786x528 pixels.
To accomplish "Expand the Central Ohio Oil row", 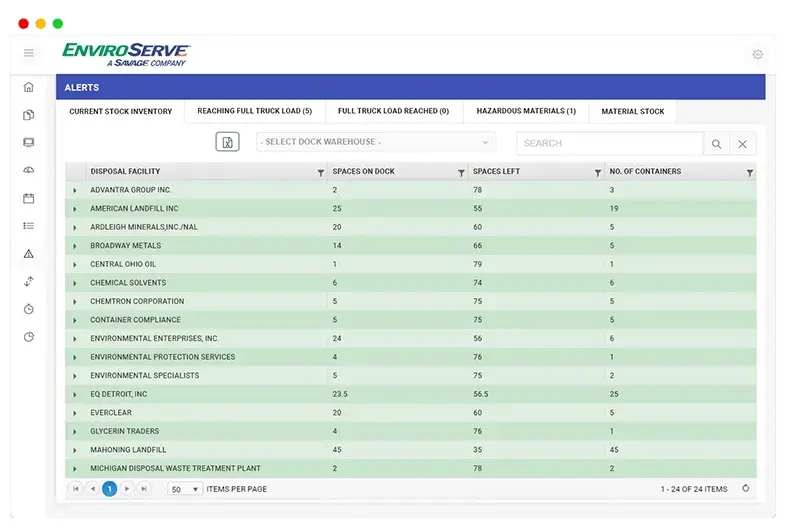I will (75, 265).
